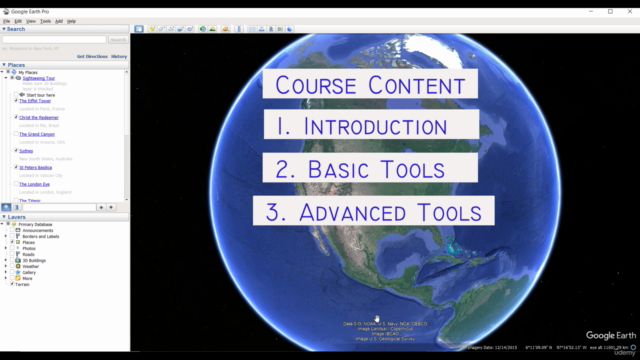The height and width of the screenshot is (360, 640).
Task: Click the Record a Tour icon
Action: (x=190, y=29)
